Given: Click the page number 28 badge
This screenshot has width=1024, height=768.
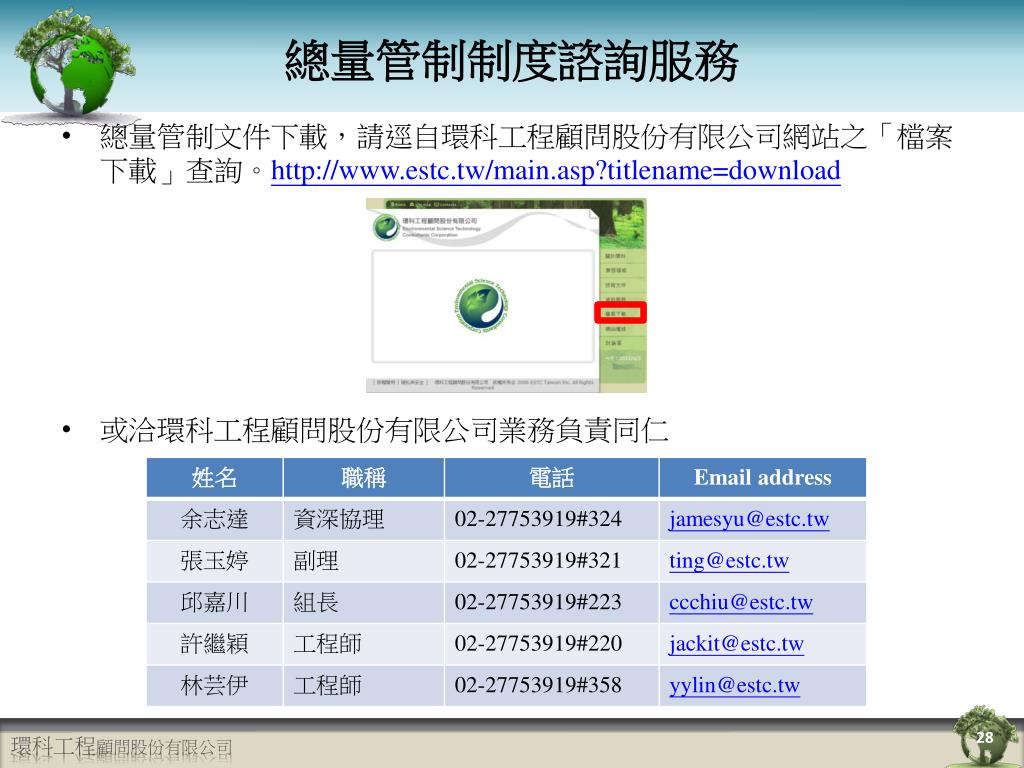Looking at the screenshot, I should tap(984, 737).
